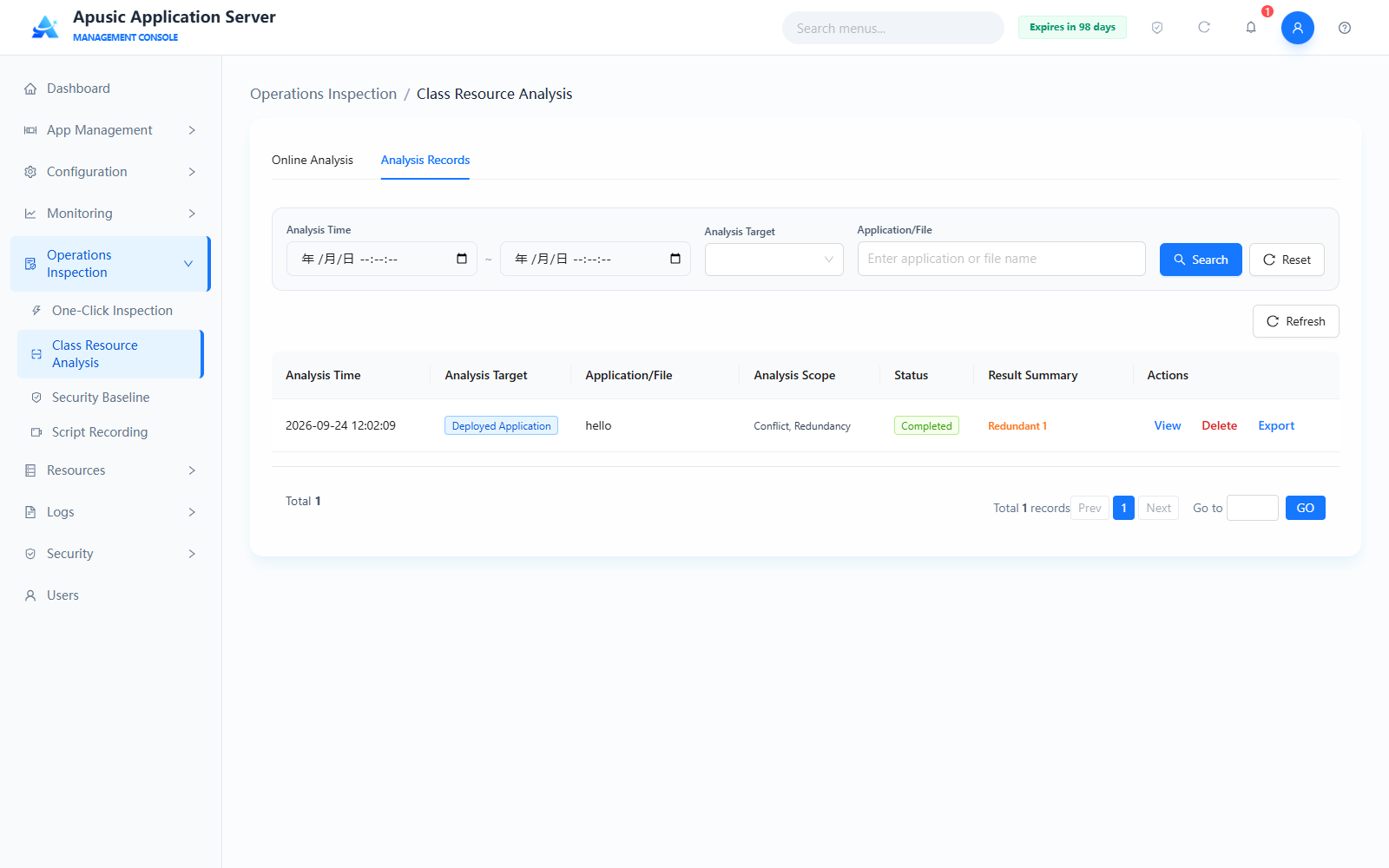Open One-Click Inspection page
Screen dimensions: 1389x868
(111, 311)
